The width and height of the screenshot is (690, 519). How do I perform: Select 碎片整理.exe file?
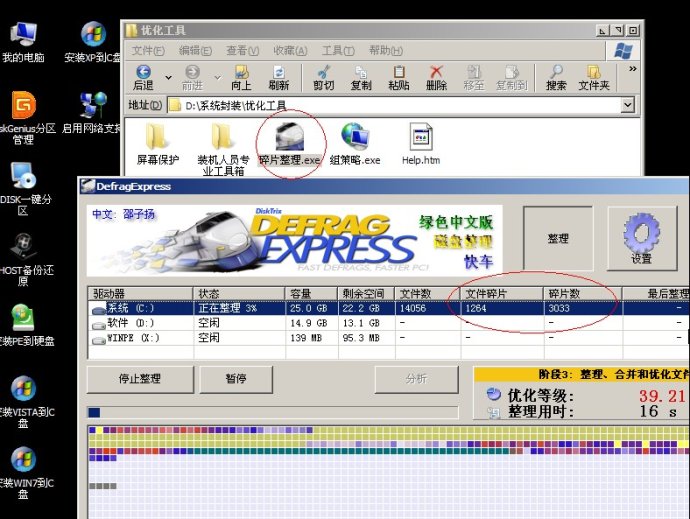[x=290, y=144]
